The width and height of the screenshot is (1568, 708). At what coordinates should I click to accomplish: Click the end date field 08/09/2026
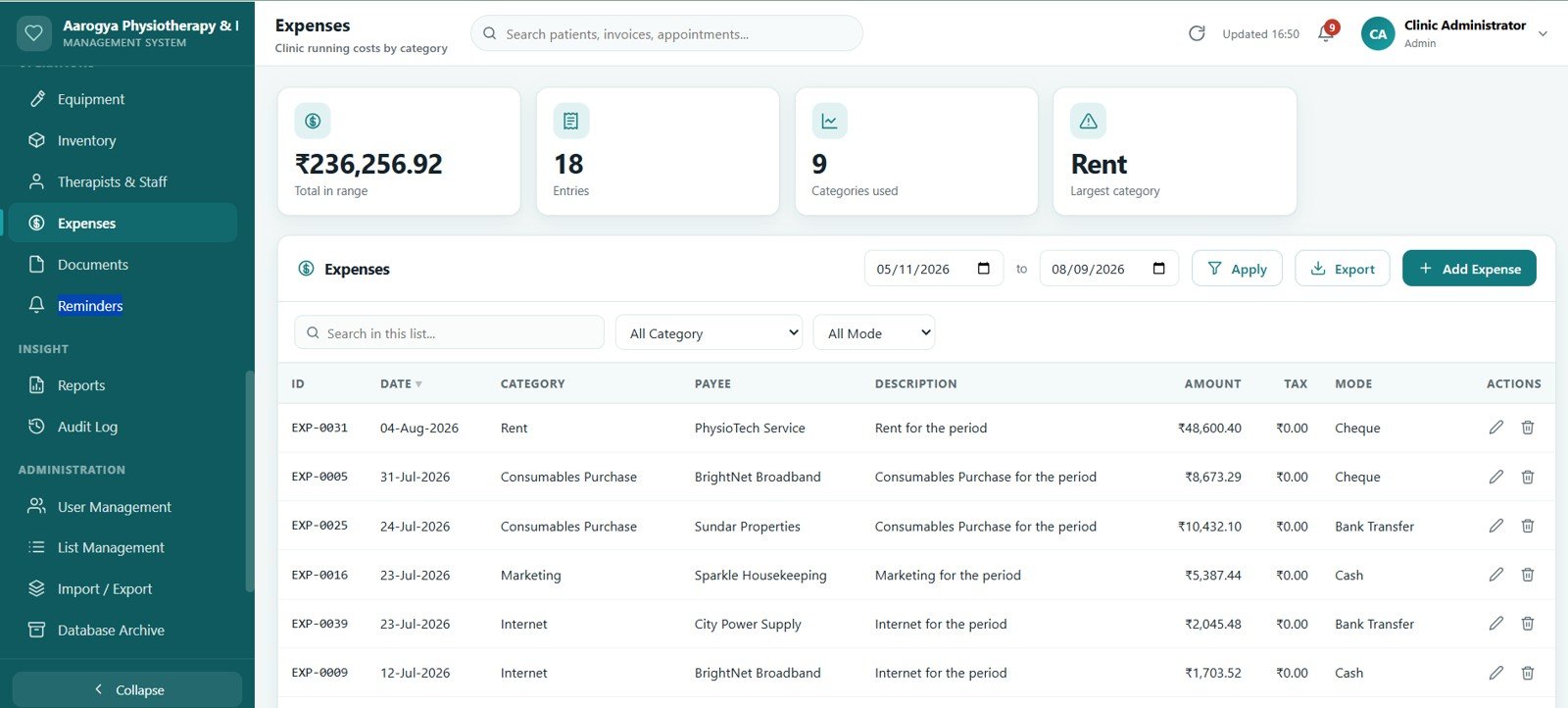(x=1109, y=269)
